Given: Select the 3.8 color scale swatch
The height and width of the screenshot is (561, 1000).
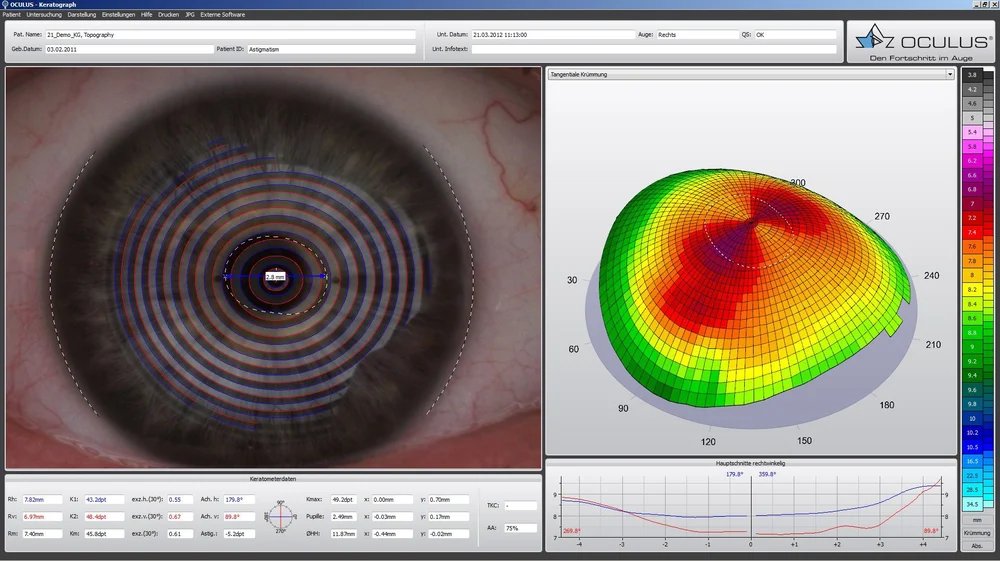Looking at the screenshot, I should coord(972,75).
